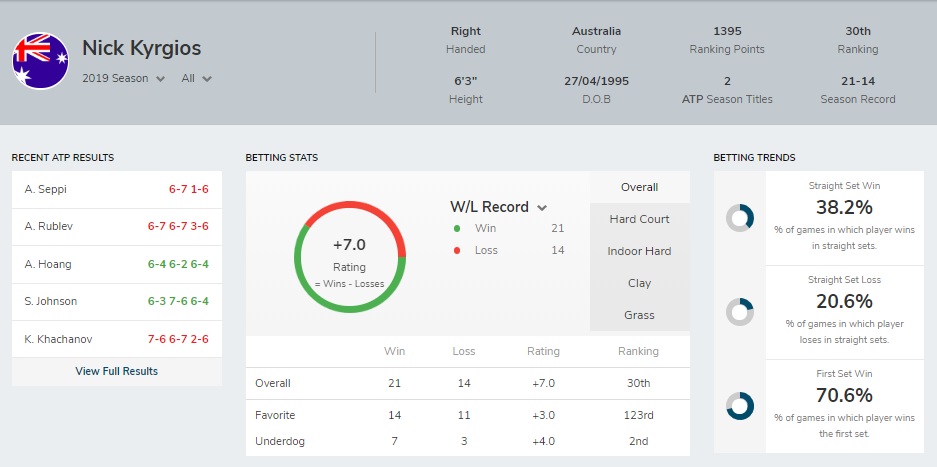Open the W/L Record dropdown chevron
Screen dimensions: 937x467
(x=542, y=208)
